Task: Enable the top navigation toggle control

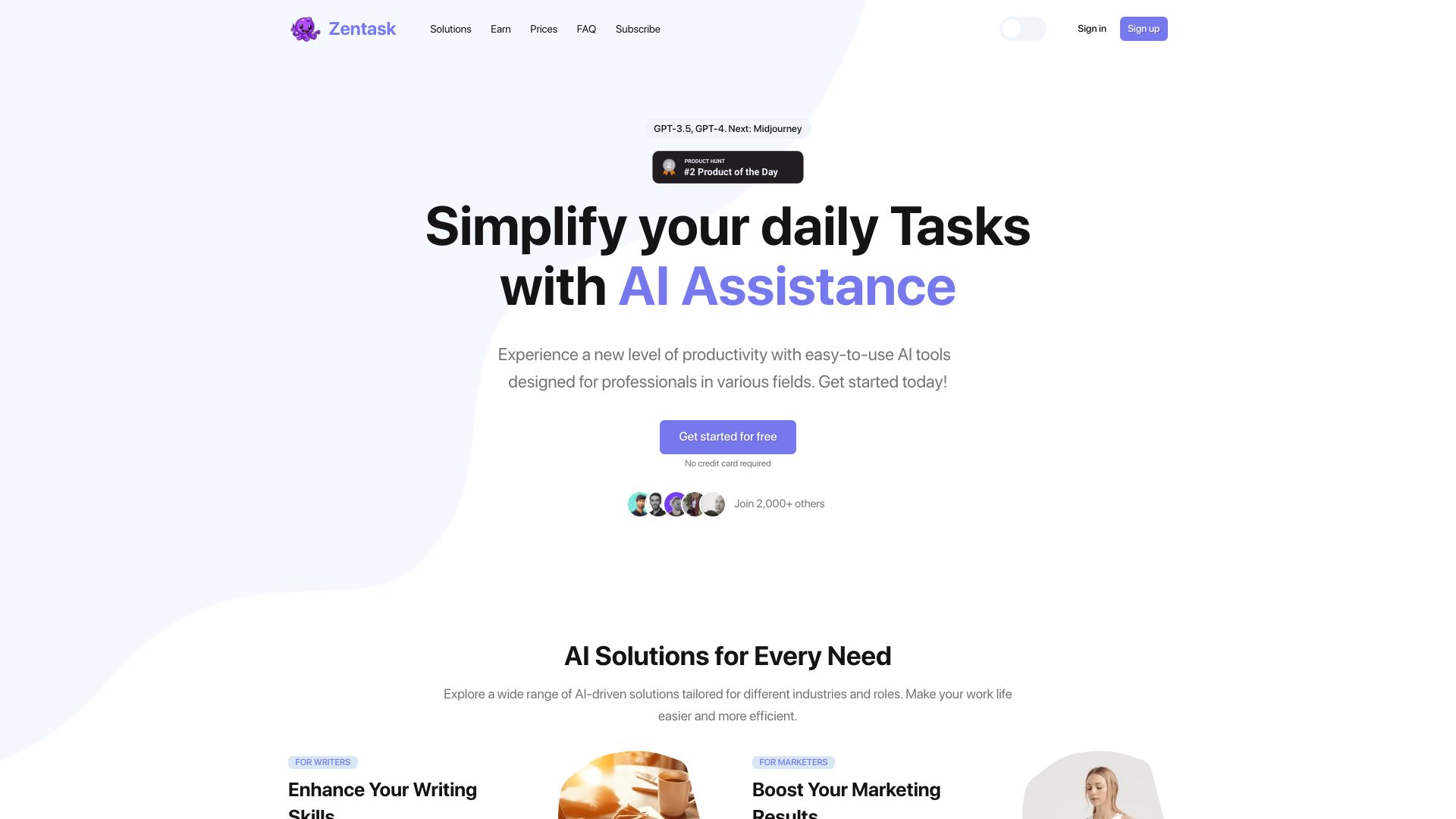Action: coord(1022,28)
